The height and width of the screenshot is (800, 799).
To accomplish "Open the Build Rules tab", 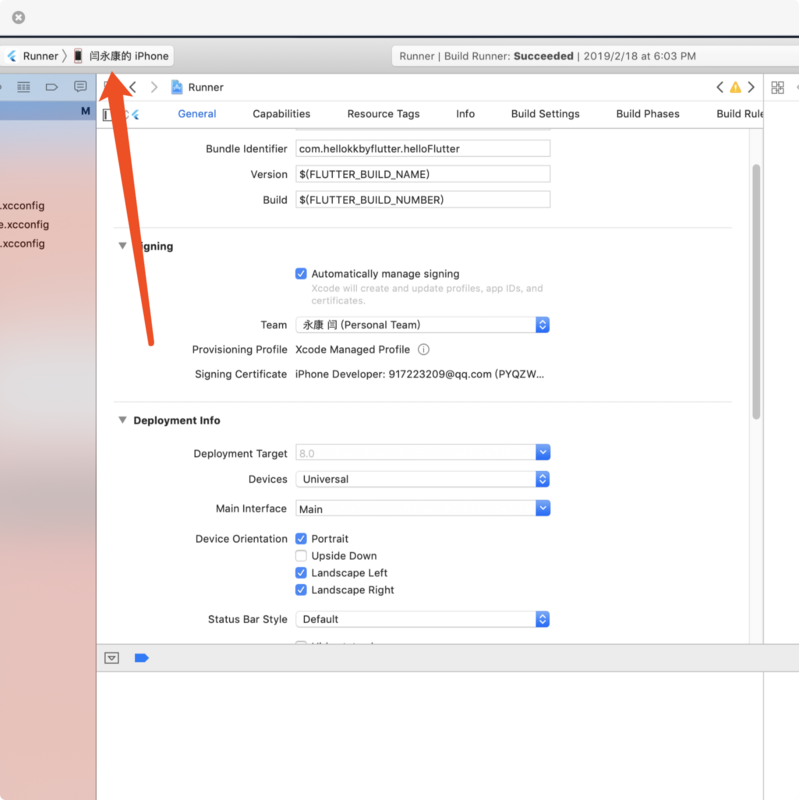I will (x=739, y=114).
